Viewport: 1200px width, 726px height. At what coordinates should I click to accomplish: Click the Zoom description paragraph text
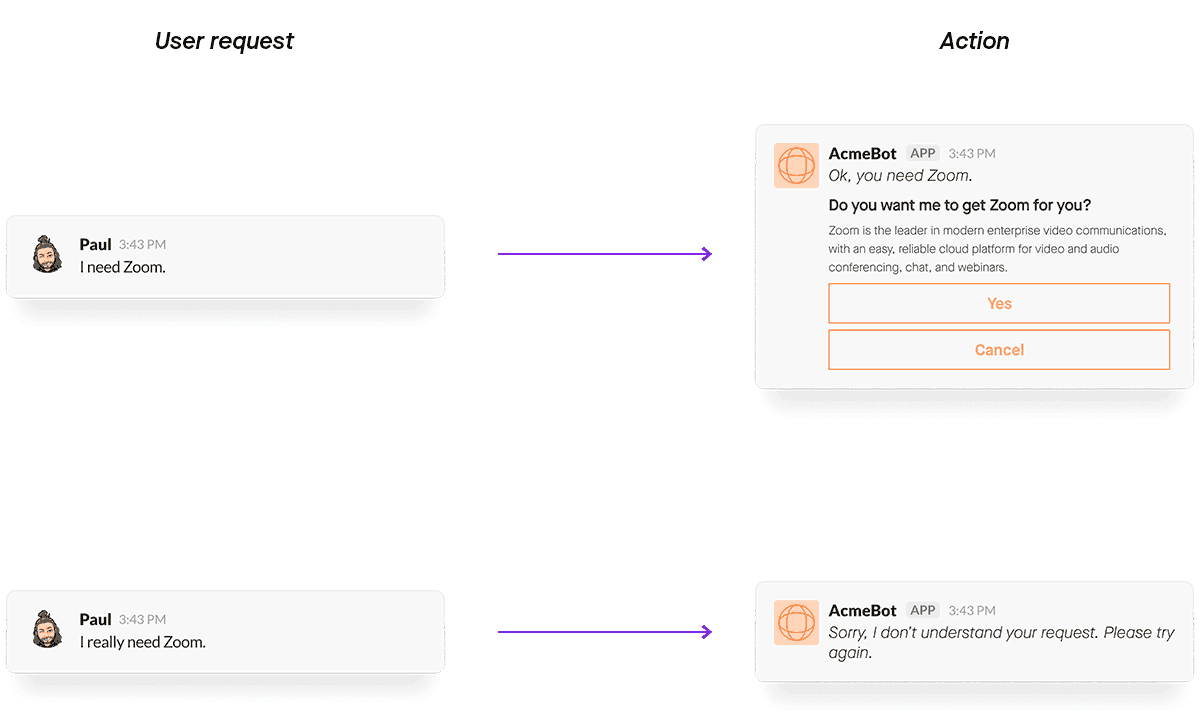(x=996, y=248)
